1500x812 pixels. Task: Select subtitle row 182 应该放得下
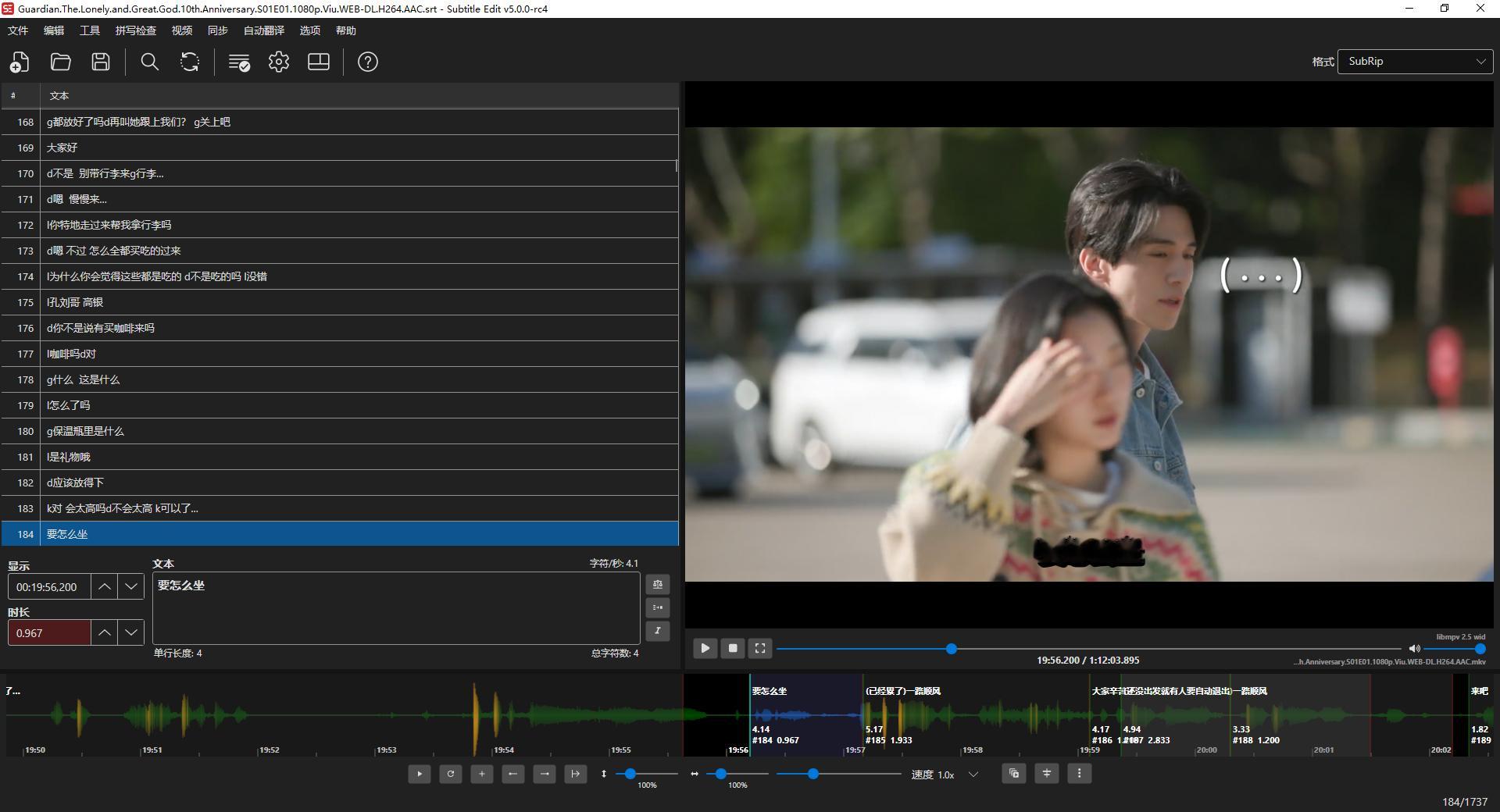click(x=340, y=483)
